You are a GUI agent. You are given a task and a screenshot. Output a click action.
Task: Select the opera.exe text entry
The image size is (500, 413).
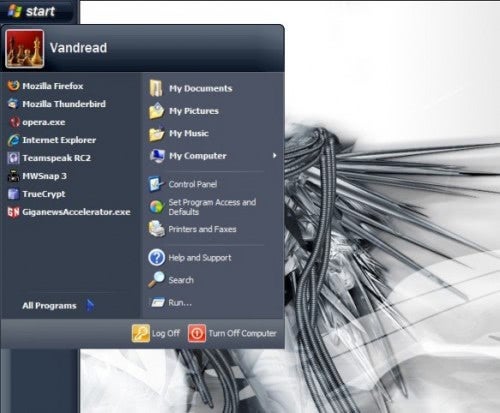click(44, 122)
